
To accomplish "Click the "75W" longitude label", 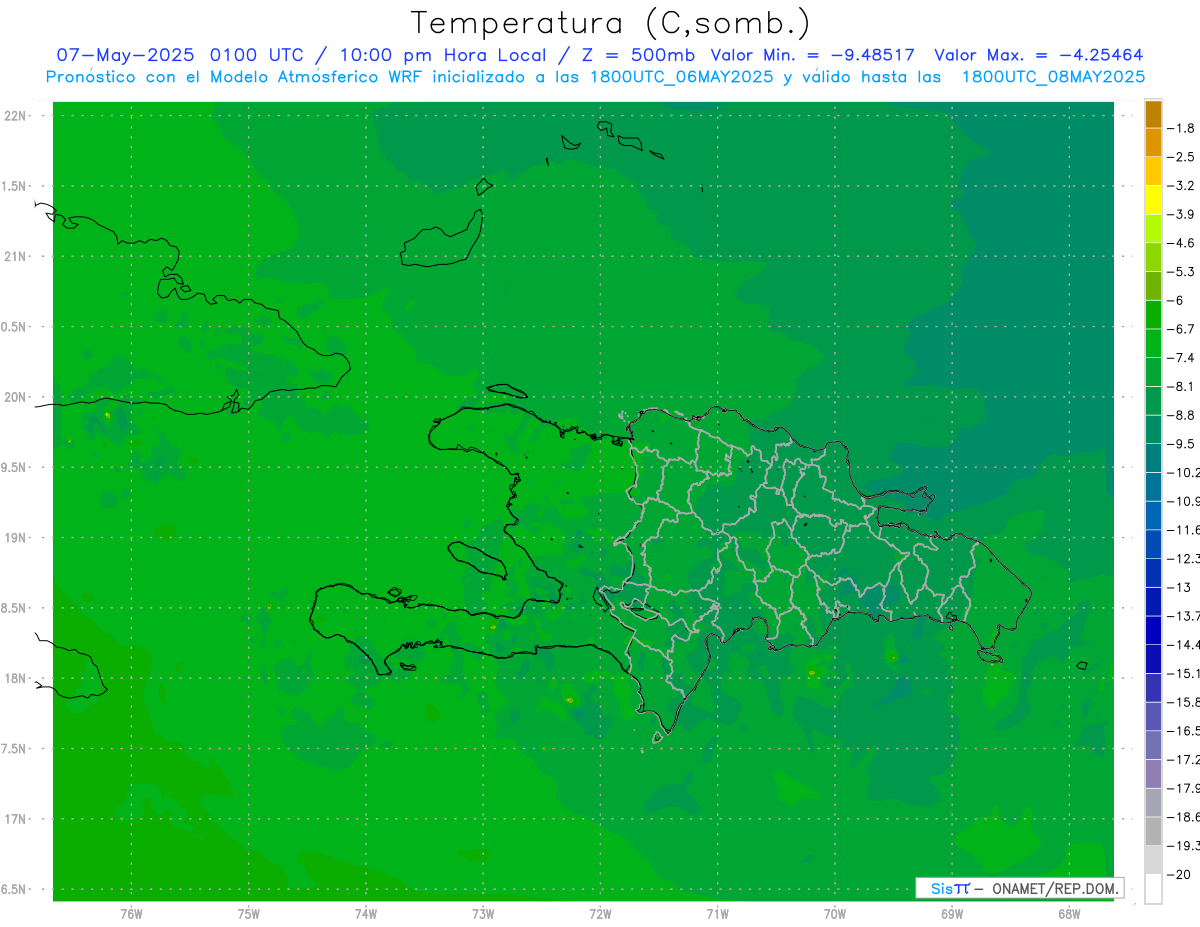I will pos(249,913).
